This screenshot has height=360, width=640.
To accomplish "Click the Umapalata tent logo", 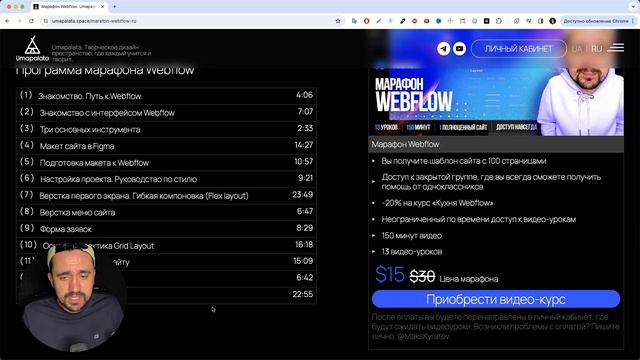I will (x=32, y=49).
